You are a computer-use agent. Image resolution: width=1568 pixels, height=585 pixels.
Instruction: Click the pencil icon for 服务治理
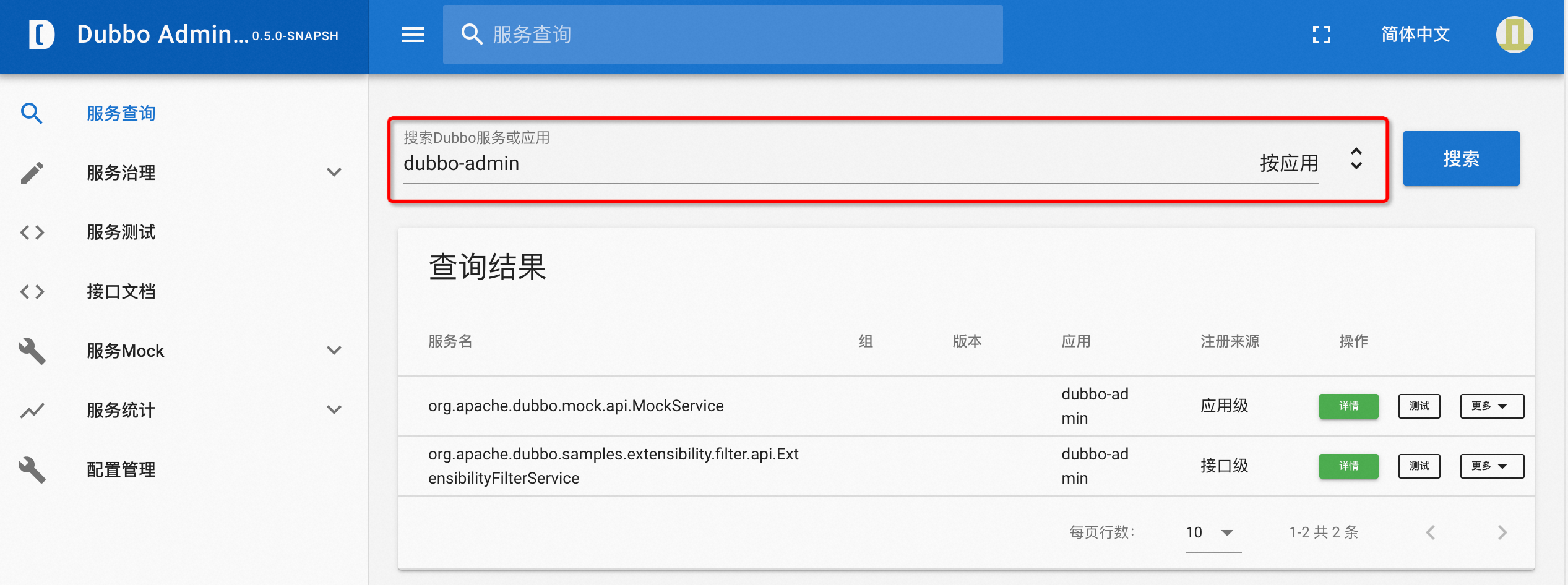[32, 173]
